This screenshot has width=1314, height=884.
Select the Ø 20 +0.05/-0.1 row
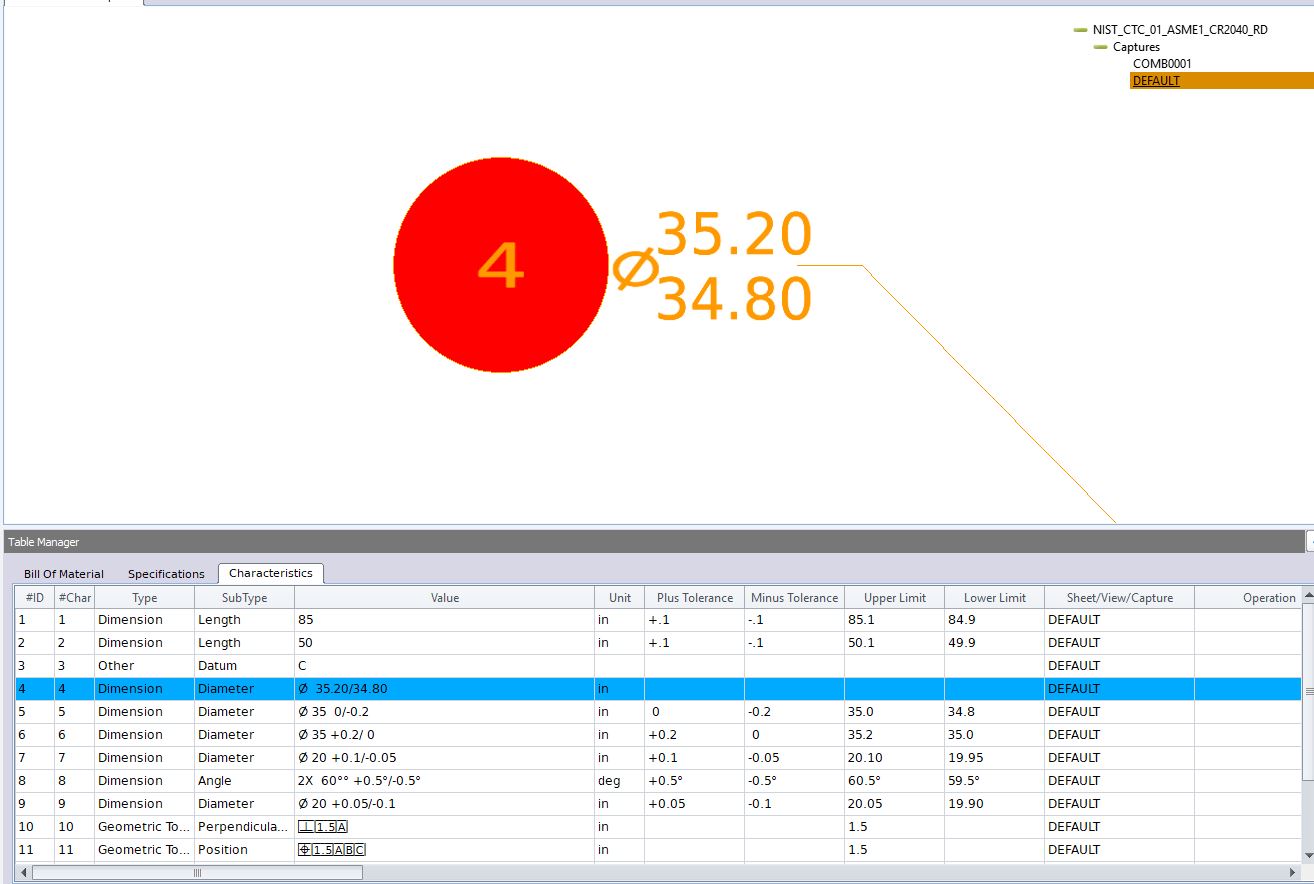(x=658, y=804)
